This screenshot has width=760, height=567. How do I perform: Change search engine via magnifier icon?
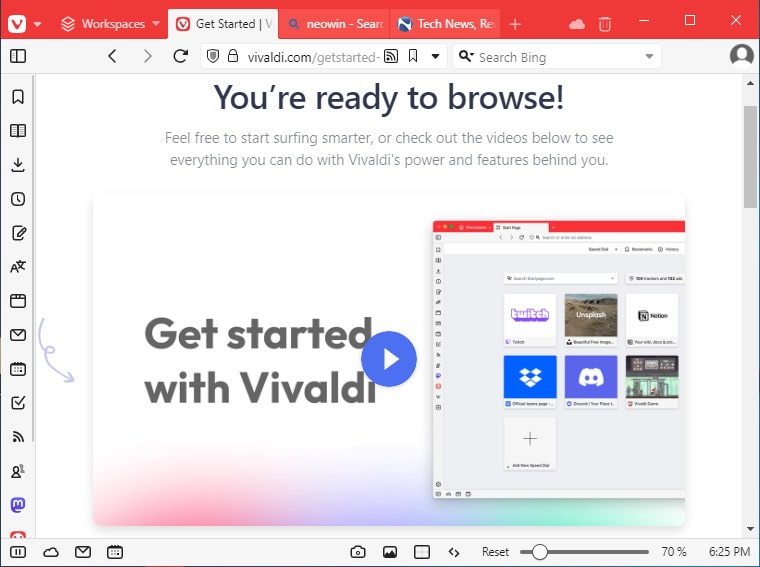[x=466, y=56]
